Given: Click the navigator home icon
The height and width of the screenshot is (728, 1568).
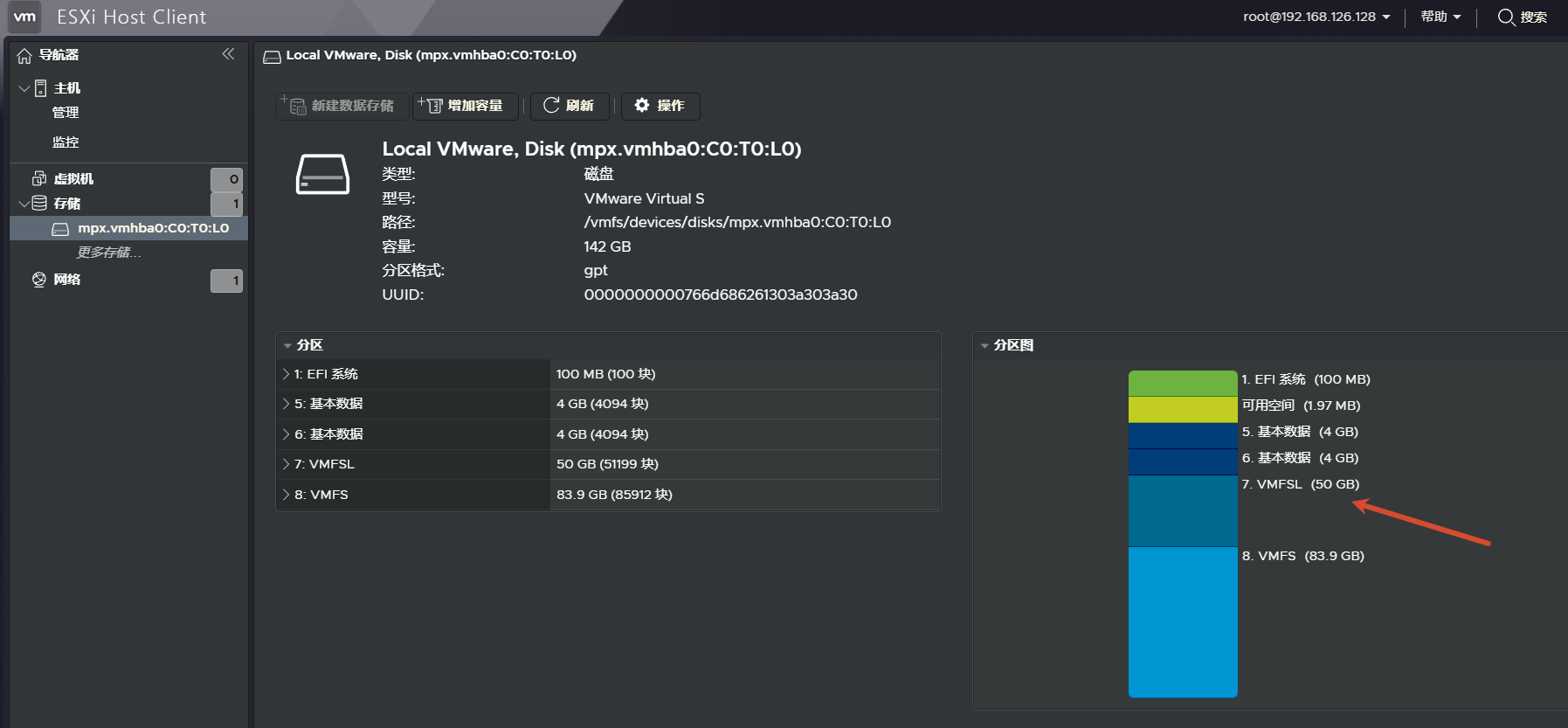Looking at the screenshot, I should coord(24,55).
